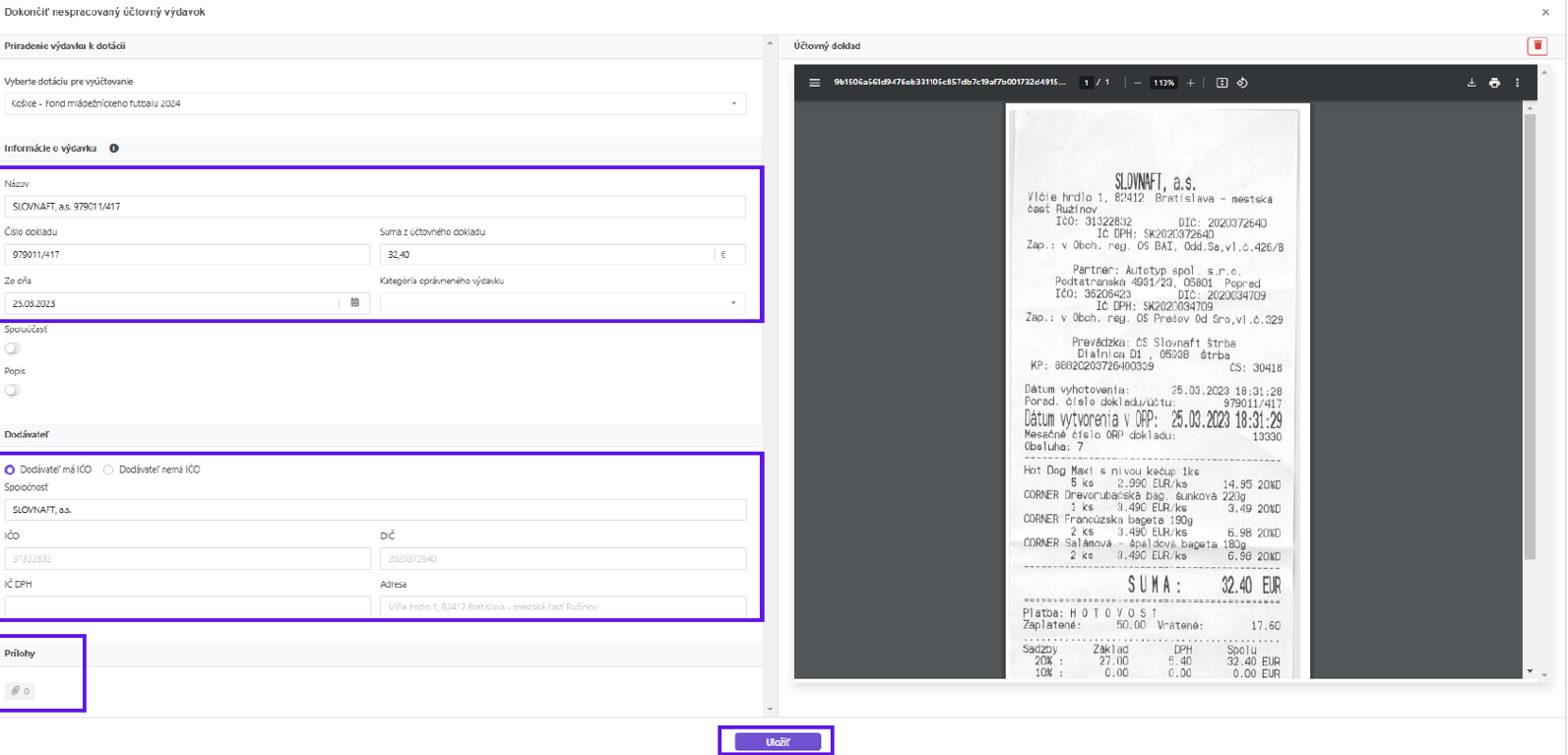The width and height of the screenshot is (1568, 755).
Task: Enable the Spoluúčasť toggle
Action: (13, 348)
